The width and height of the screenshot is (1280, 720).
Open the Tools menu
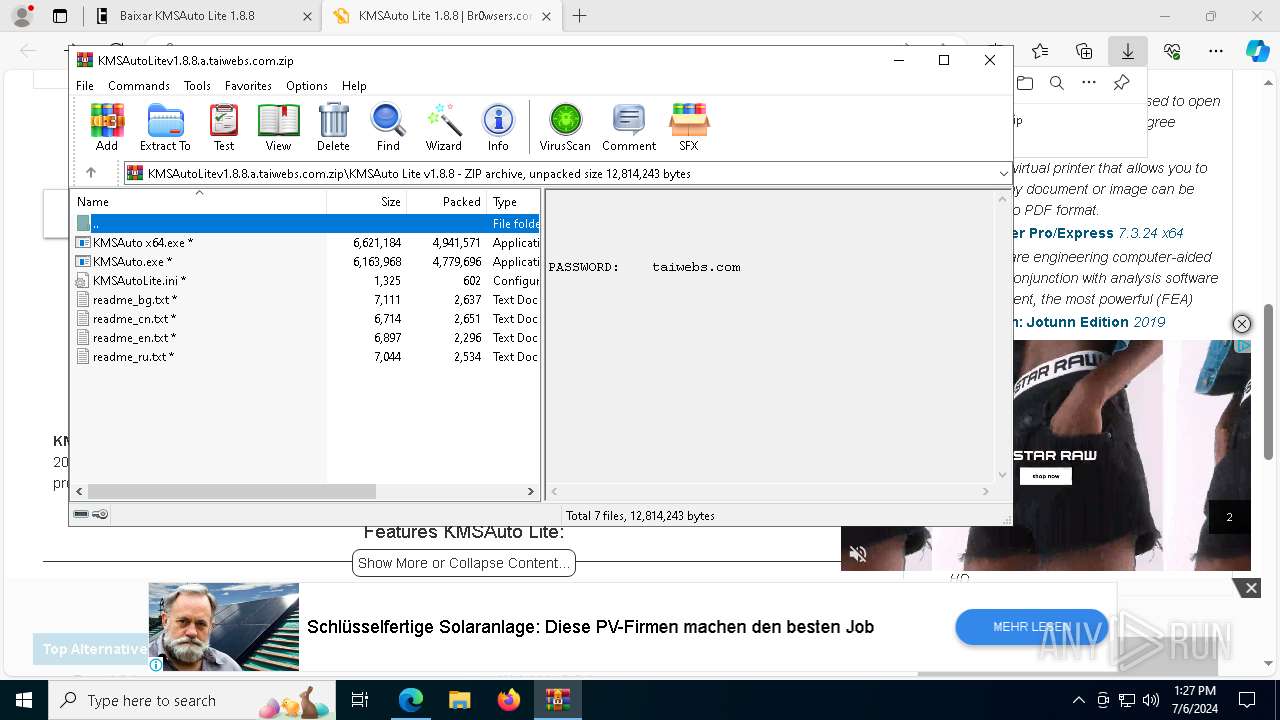(197, 86)
